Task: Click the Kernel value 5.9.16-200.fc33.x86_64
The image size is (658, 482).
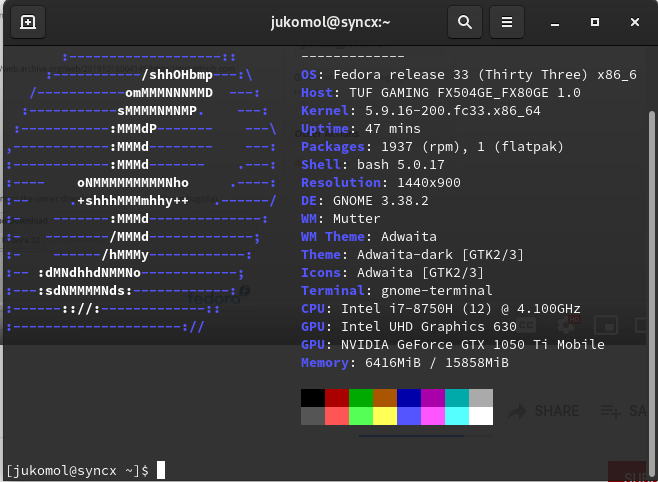Action: [x=452, y=111]
